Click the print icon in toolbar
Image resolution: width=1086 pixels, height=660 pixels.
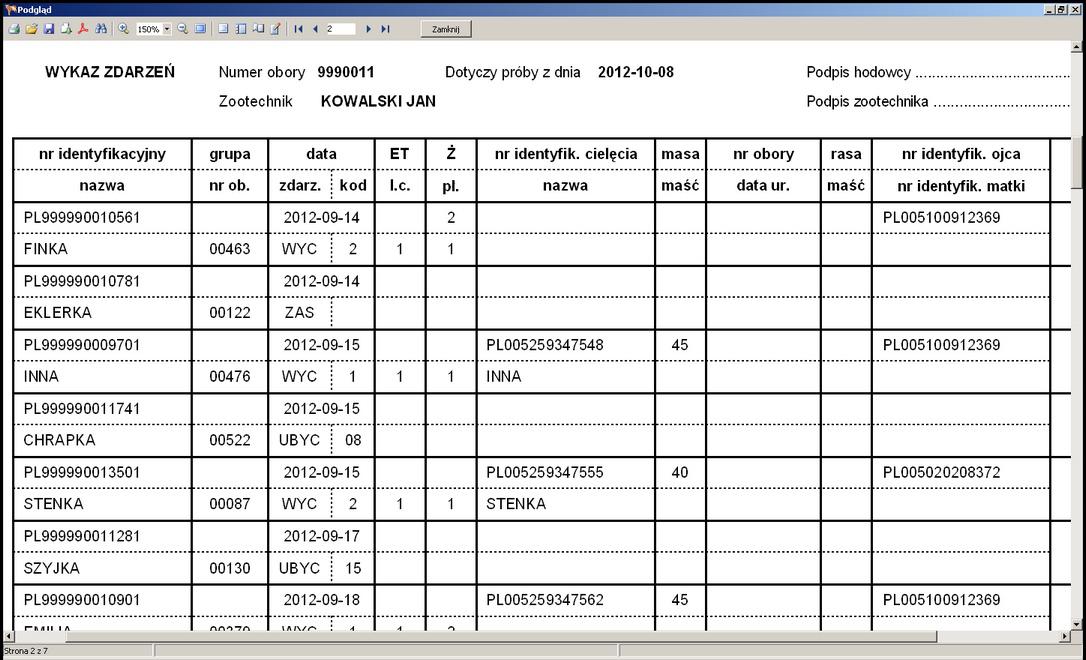14,29
